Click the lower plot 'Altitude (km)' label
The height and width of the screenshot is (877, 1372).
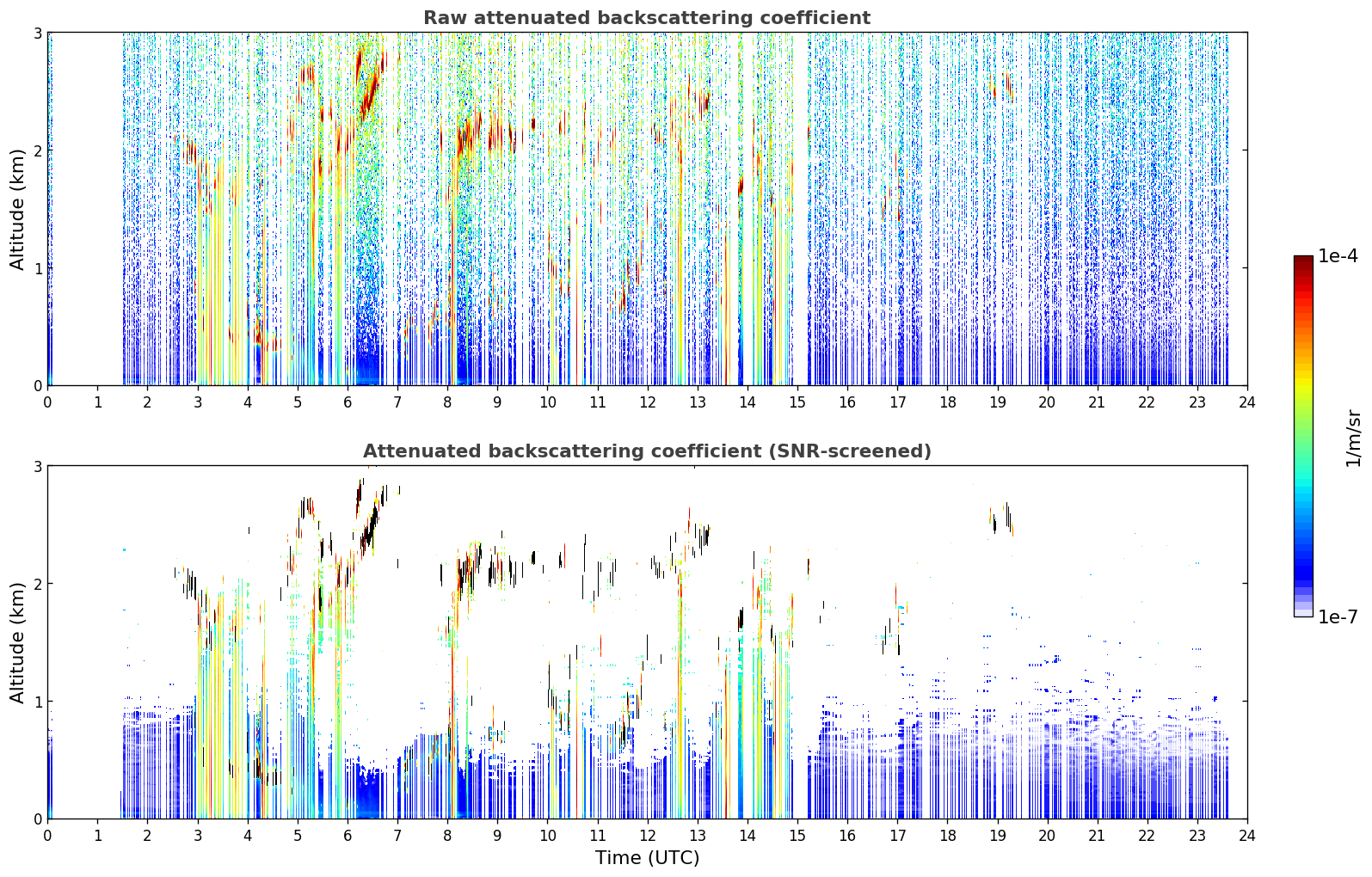tap(18, 642)
